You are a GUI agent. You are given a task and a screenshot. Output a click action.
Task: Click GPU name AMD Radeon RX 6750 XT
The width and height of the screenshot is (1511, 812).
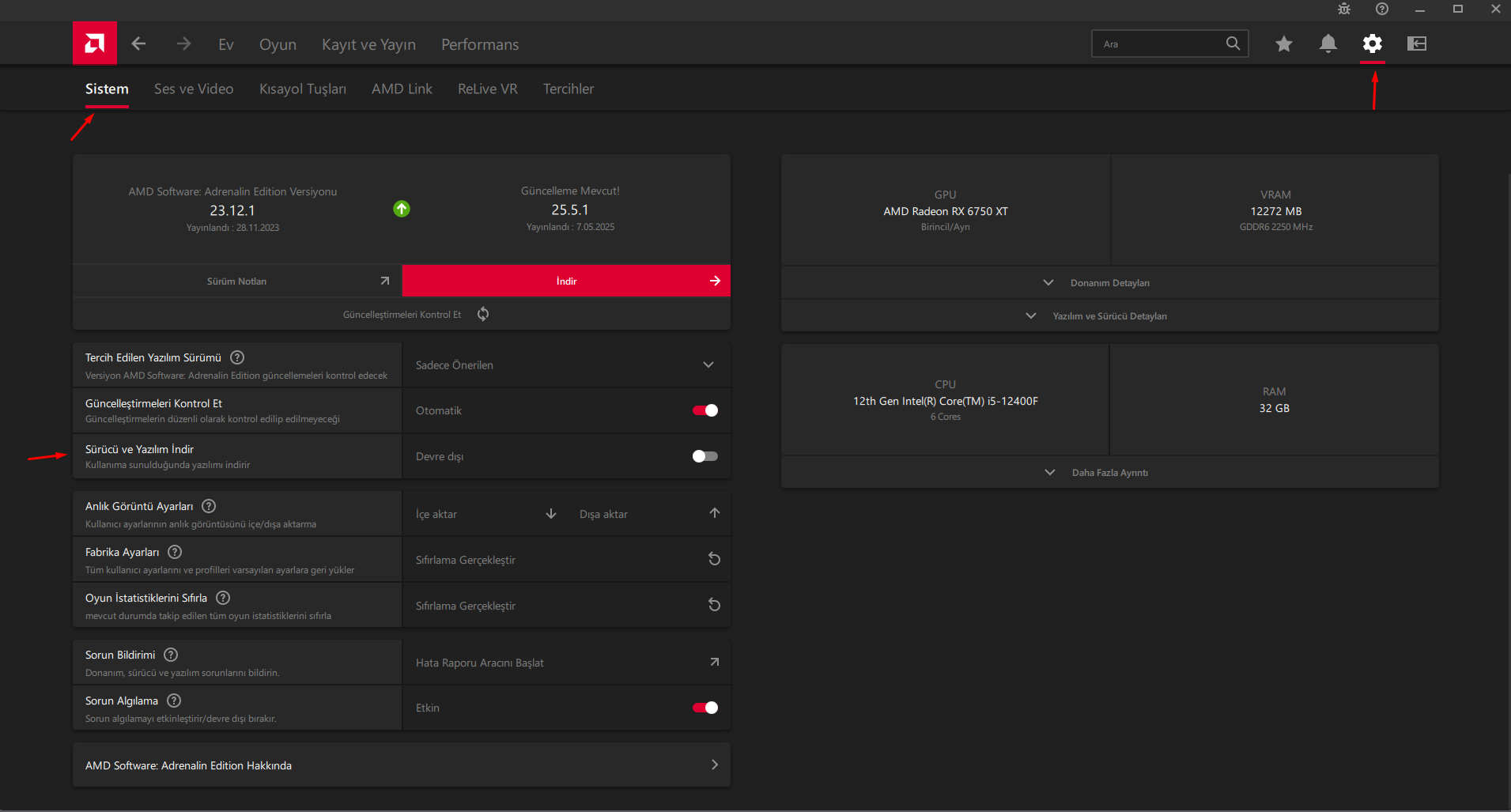tap(946, 211)
